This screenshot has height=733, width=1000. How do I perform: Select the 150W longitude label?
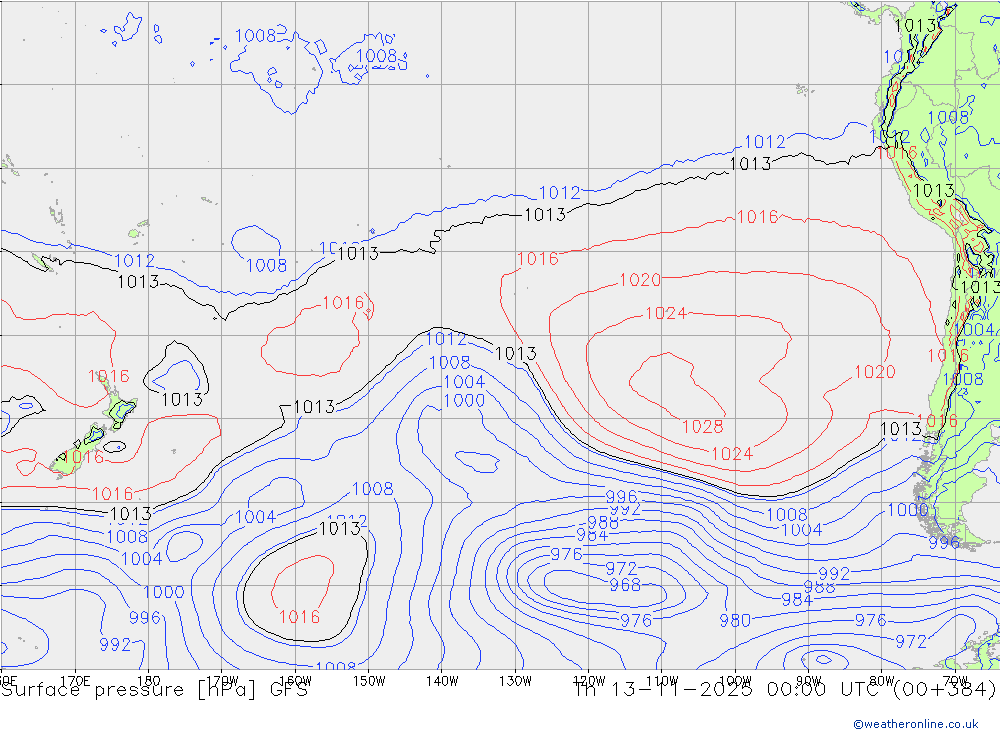tap(369, 681)
